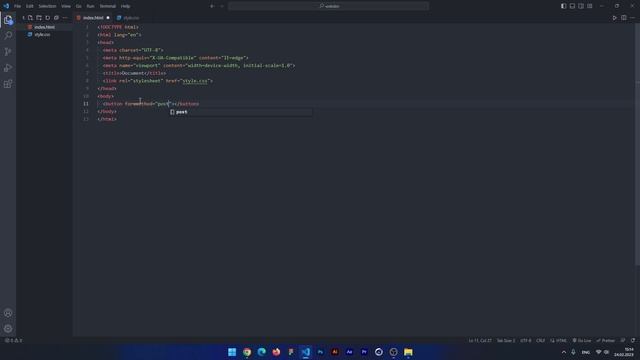Image resolution: width=640 pixels, height=360 pixels.
Task: Open notifications bell in status bar
Action: (x=633, y=340)
